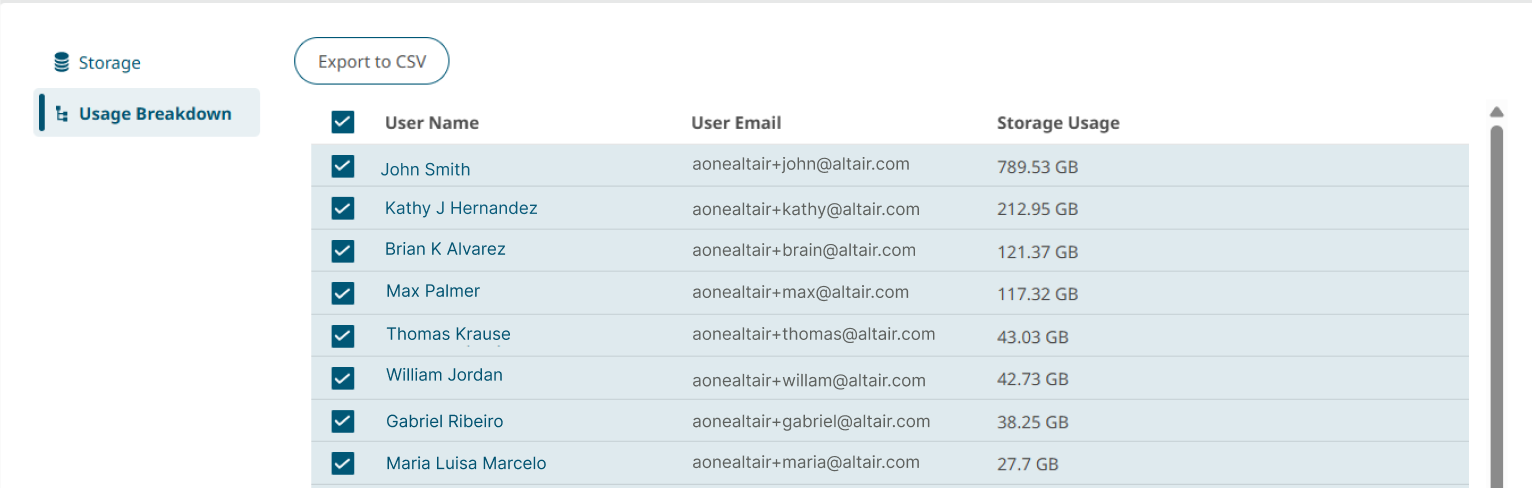Toggle Maria Luisa Marcelo's checkbox

pos(343,463)
